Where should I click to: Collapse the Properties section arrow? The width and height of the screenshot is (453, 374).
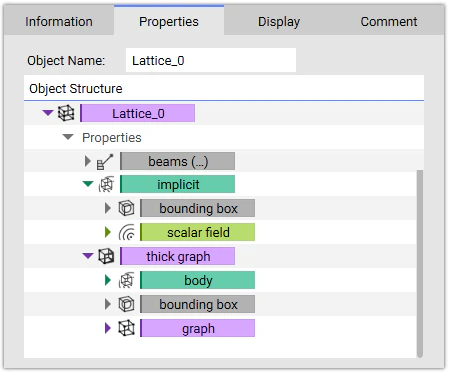(x=68, y=137)
